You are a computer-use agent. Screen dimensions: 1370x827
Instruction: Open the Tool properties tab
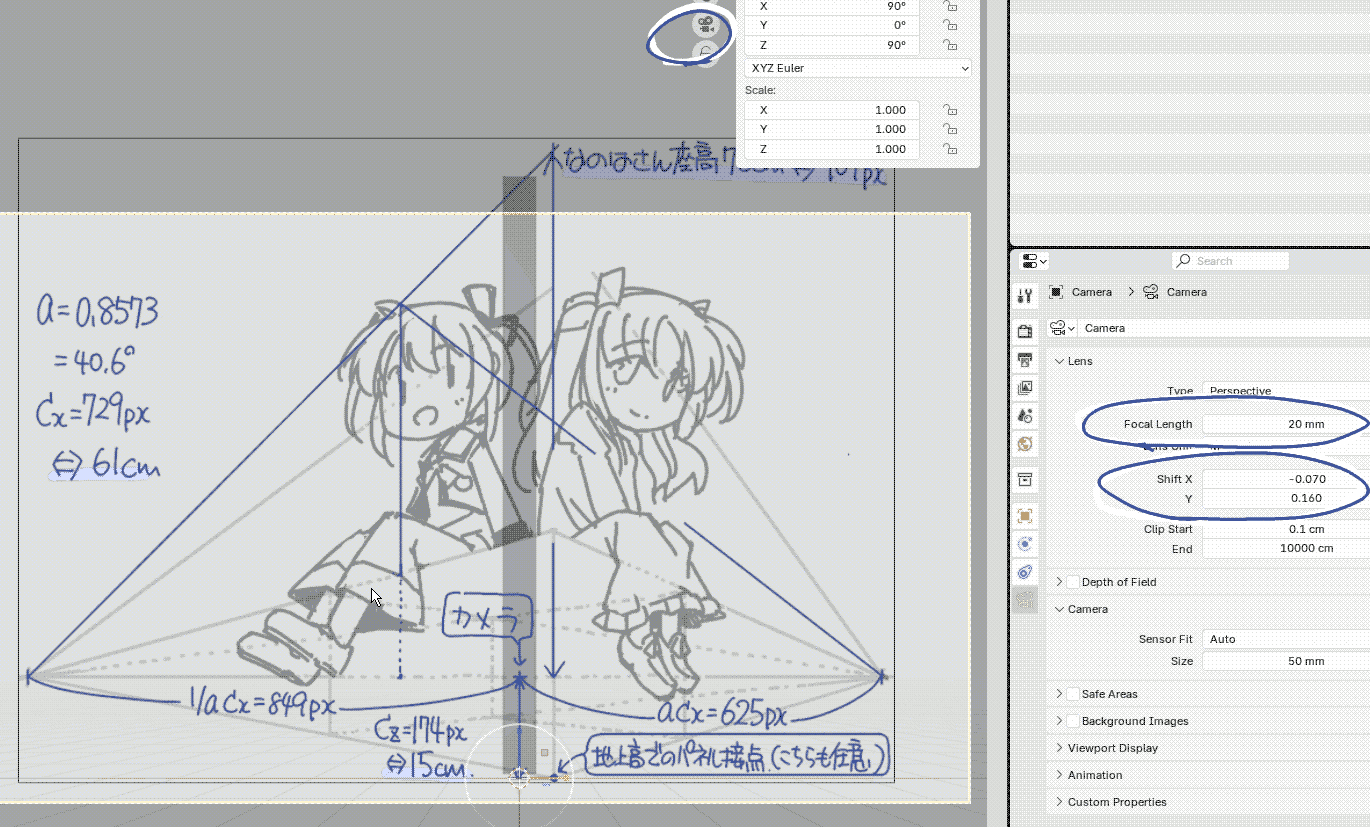coord(1024,295)
